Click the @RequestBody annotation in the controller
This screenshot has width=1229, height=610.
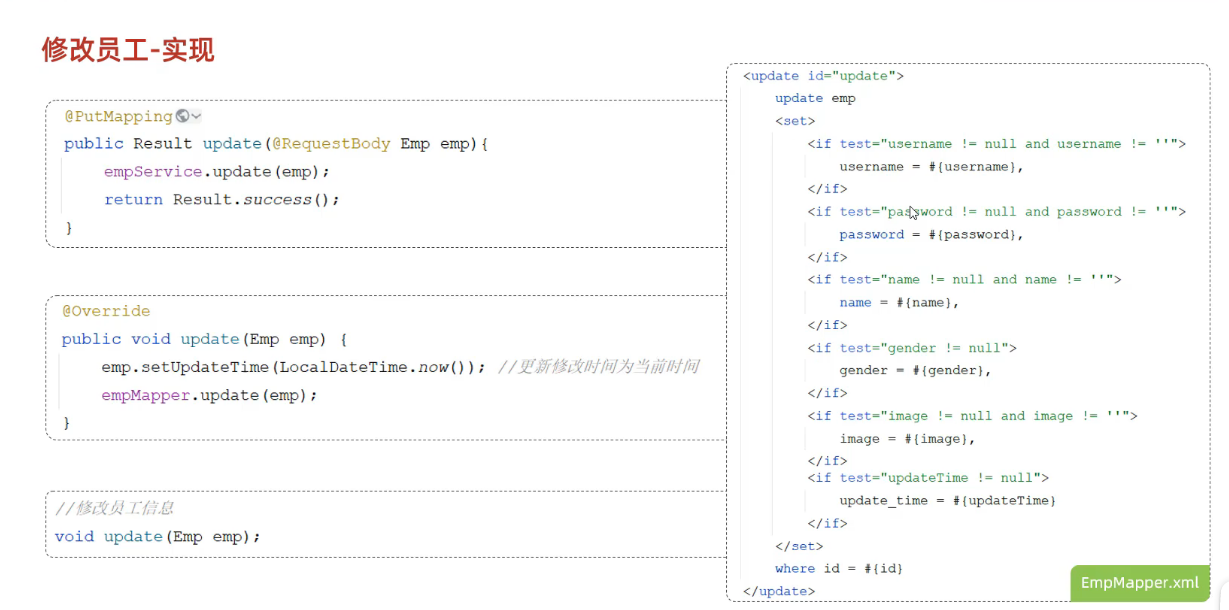tap(331, 144)
